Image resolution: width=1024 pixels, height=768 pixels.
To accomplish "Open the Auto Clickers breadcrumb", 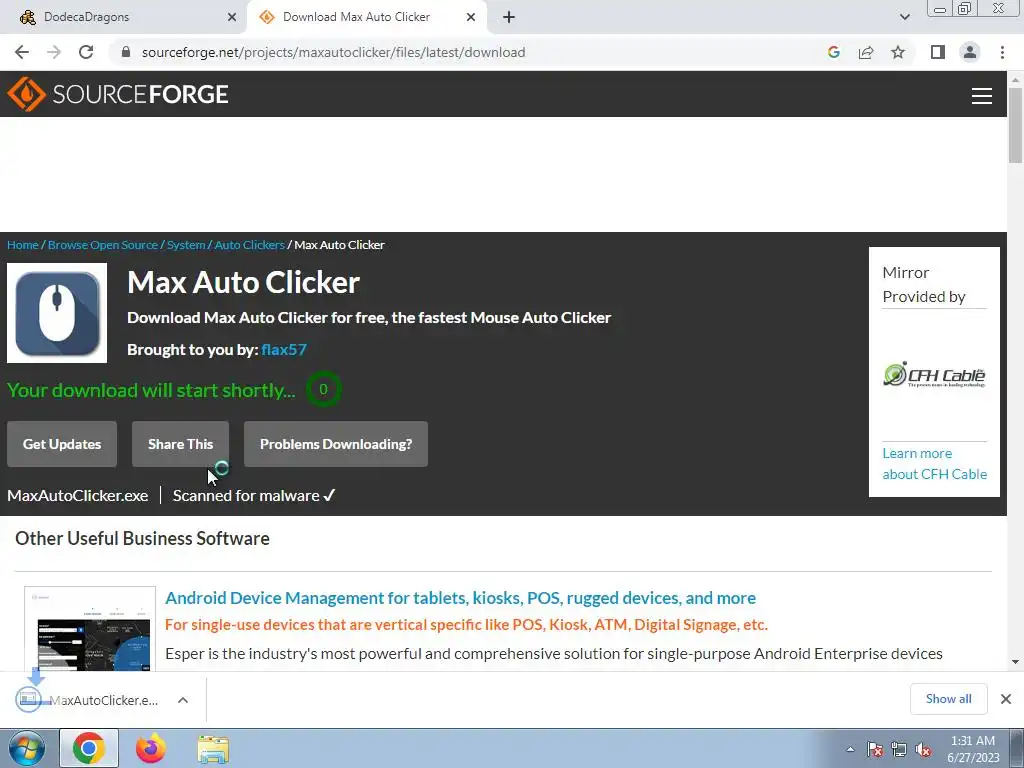I will 249,245.
